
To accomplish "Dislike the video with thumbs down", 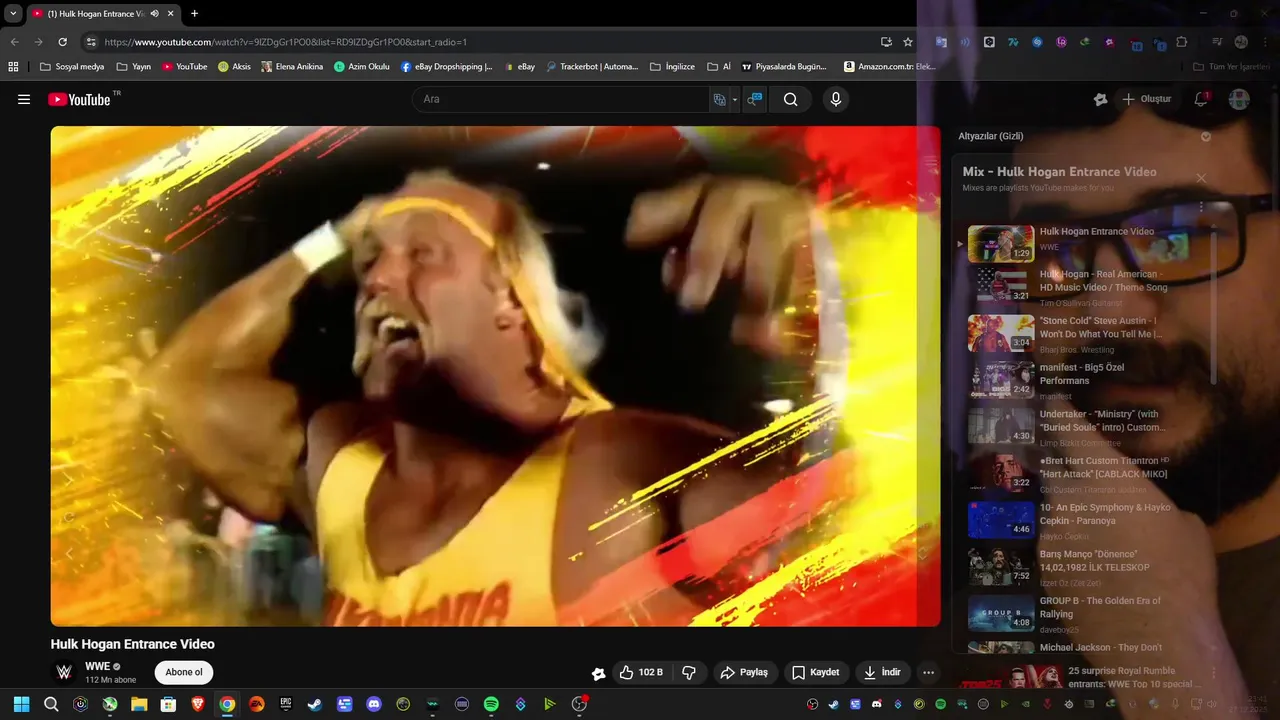I will (x=689, y=673).
